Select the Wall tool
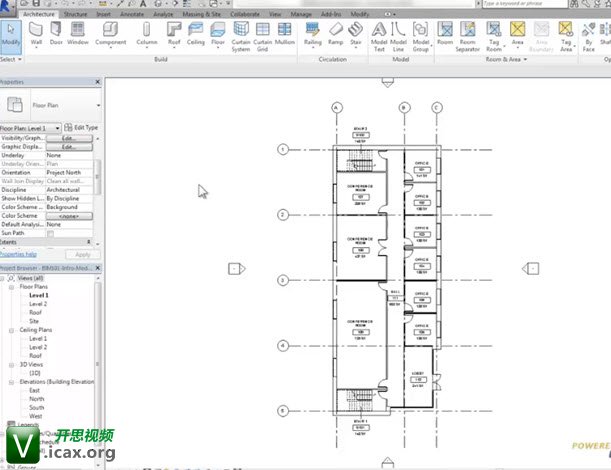Viewport: 611px width, 470px height. click(x=36, y=34)
